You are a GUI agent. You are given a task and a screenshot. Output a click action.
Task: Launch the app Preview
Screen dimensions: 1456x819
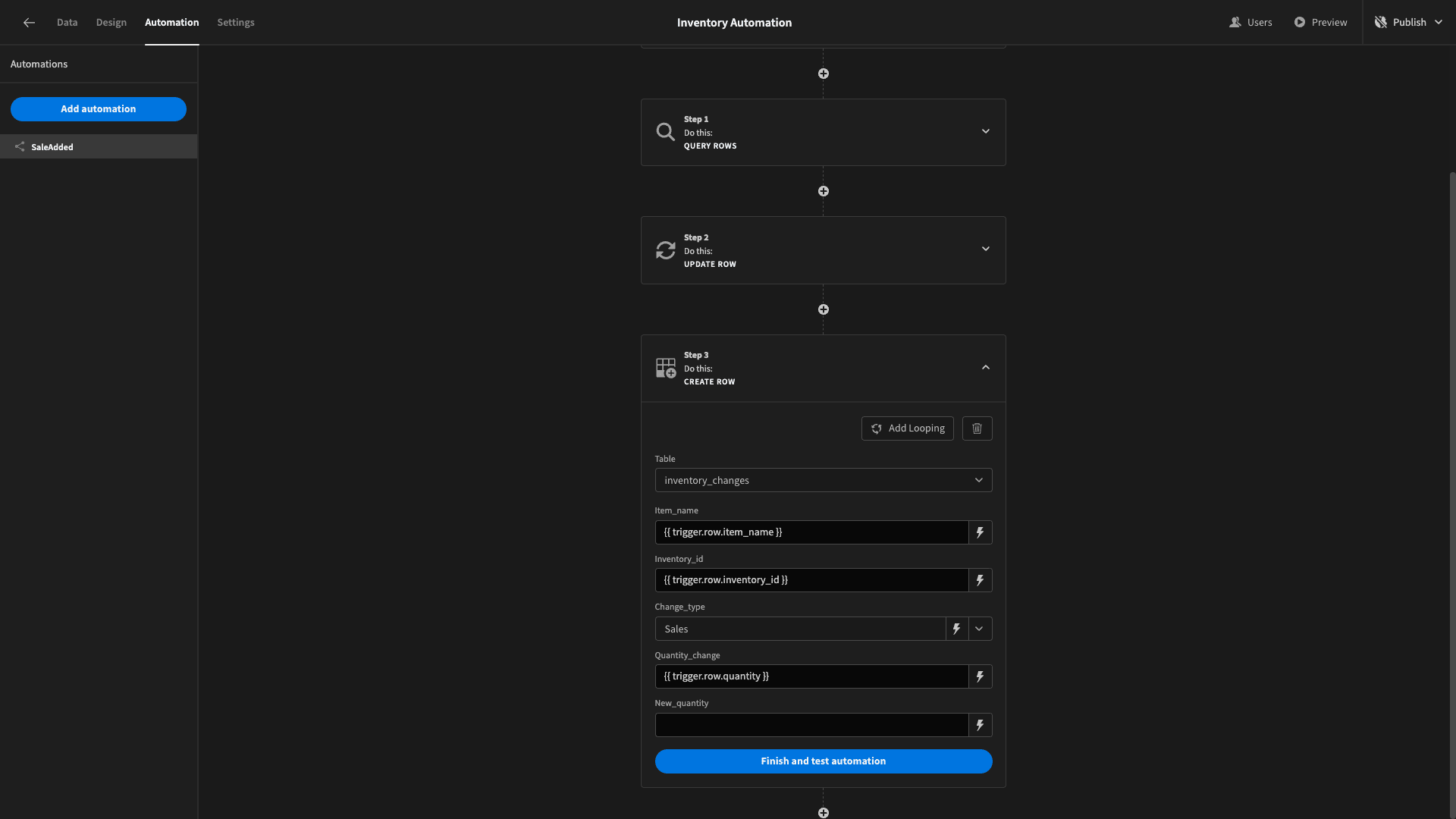coord(1320,23)
